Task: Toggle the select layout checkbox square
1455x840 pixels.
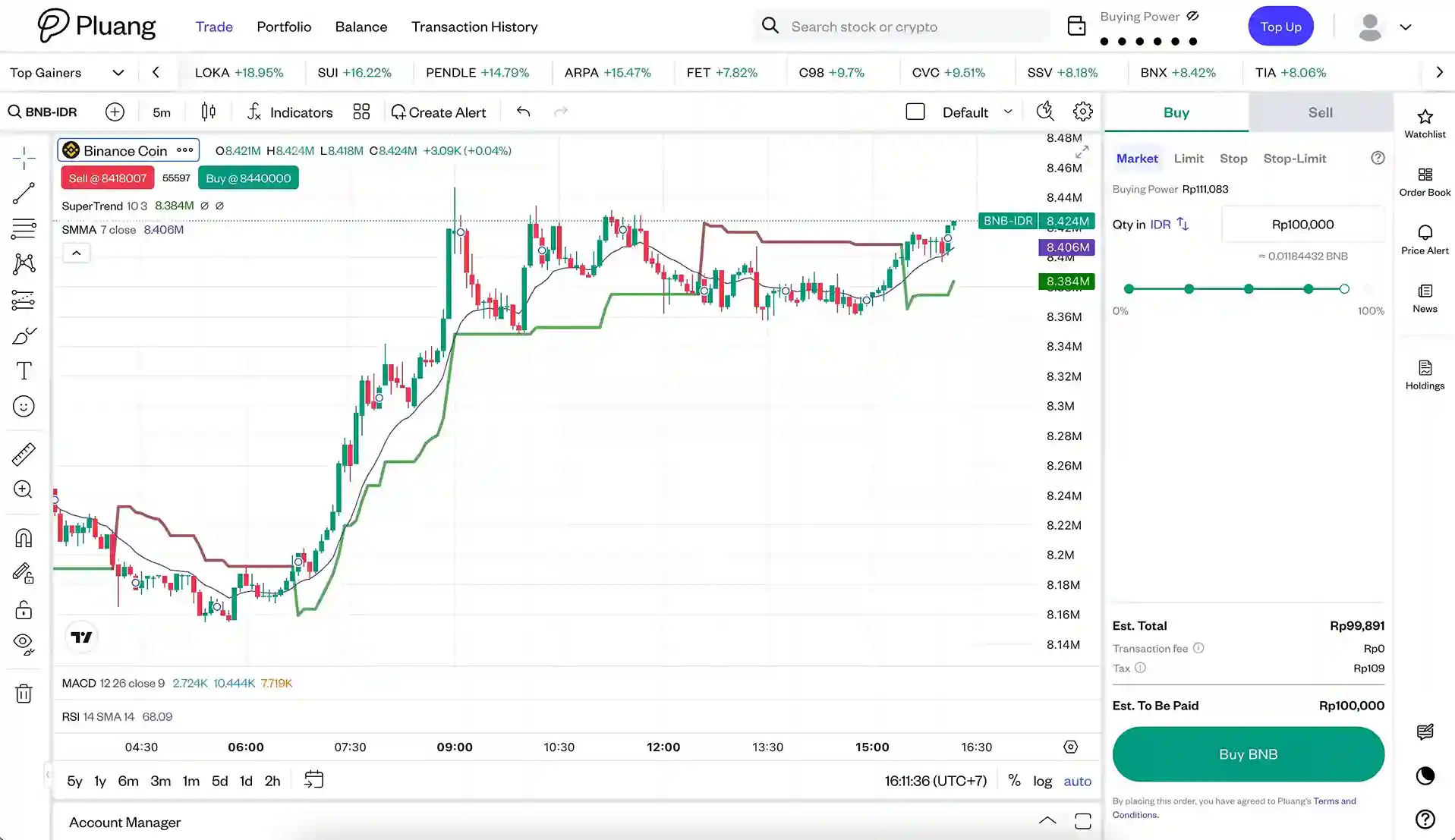Action: point(915,112)
